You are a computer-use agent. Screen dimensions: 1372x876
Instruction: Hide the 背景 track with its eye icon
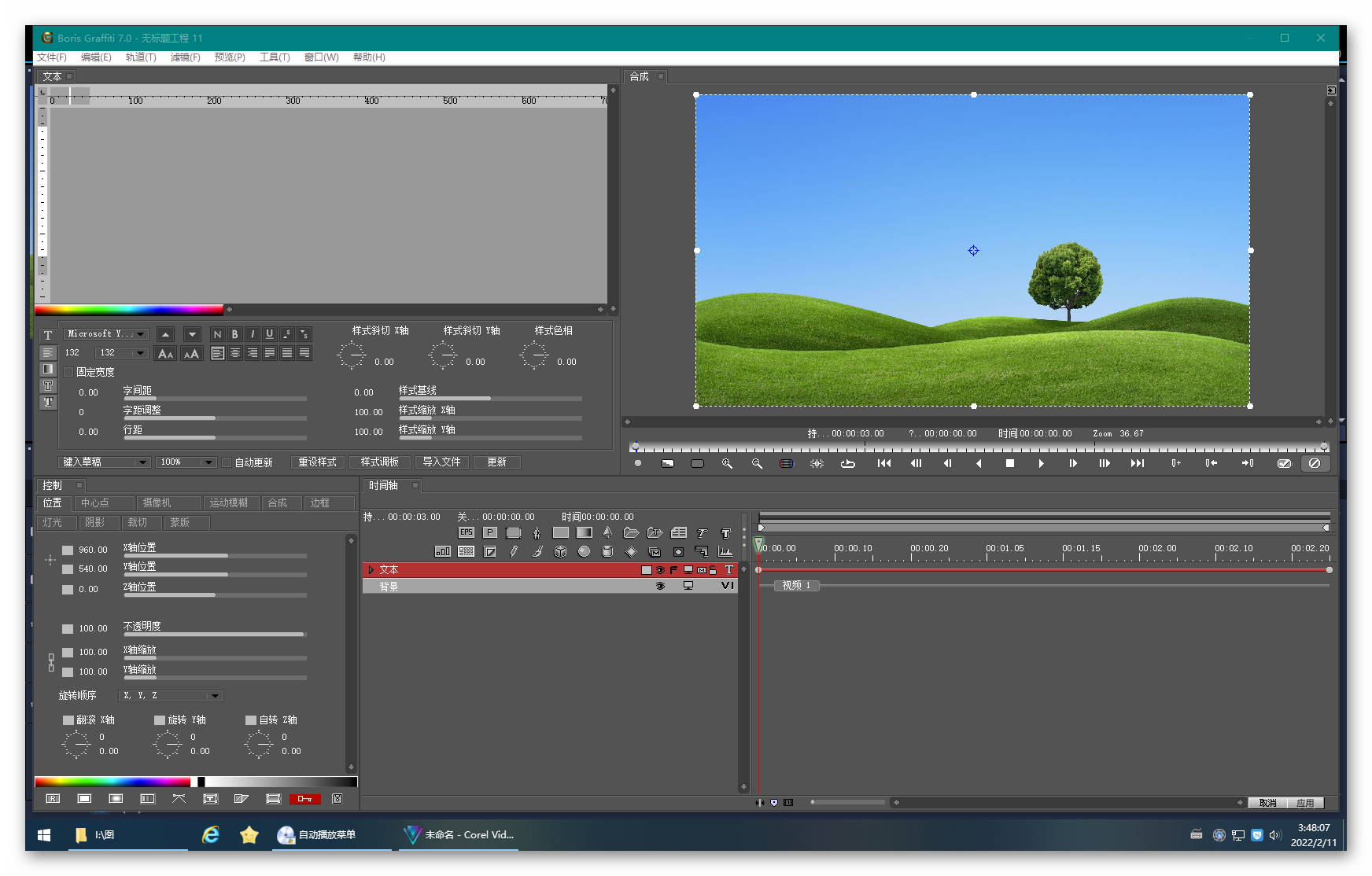click(660, 586)
